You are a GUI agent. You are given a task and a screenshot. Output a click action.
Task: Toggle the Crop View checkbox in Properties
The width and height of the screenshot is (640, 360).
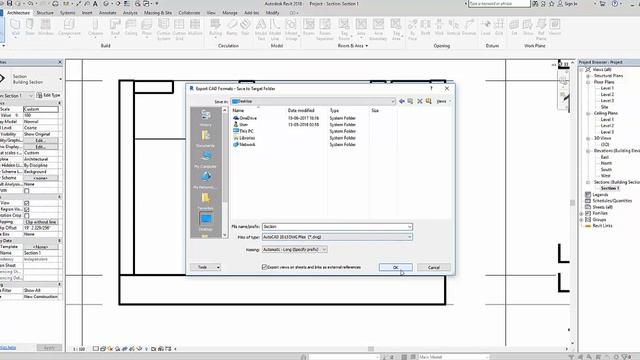point(27,203)
